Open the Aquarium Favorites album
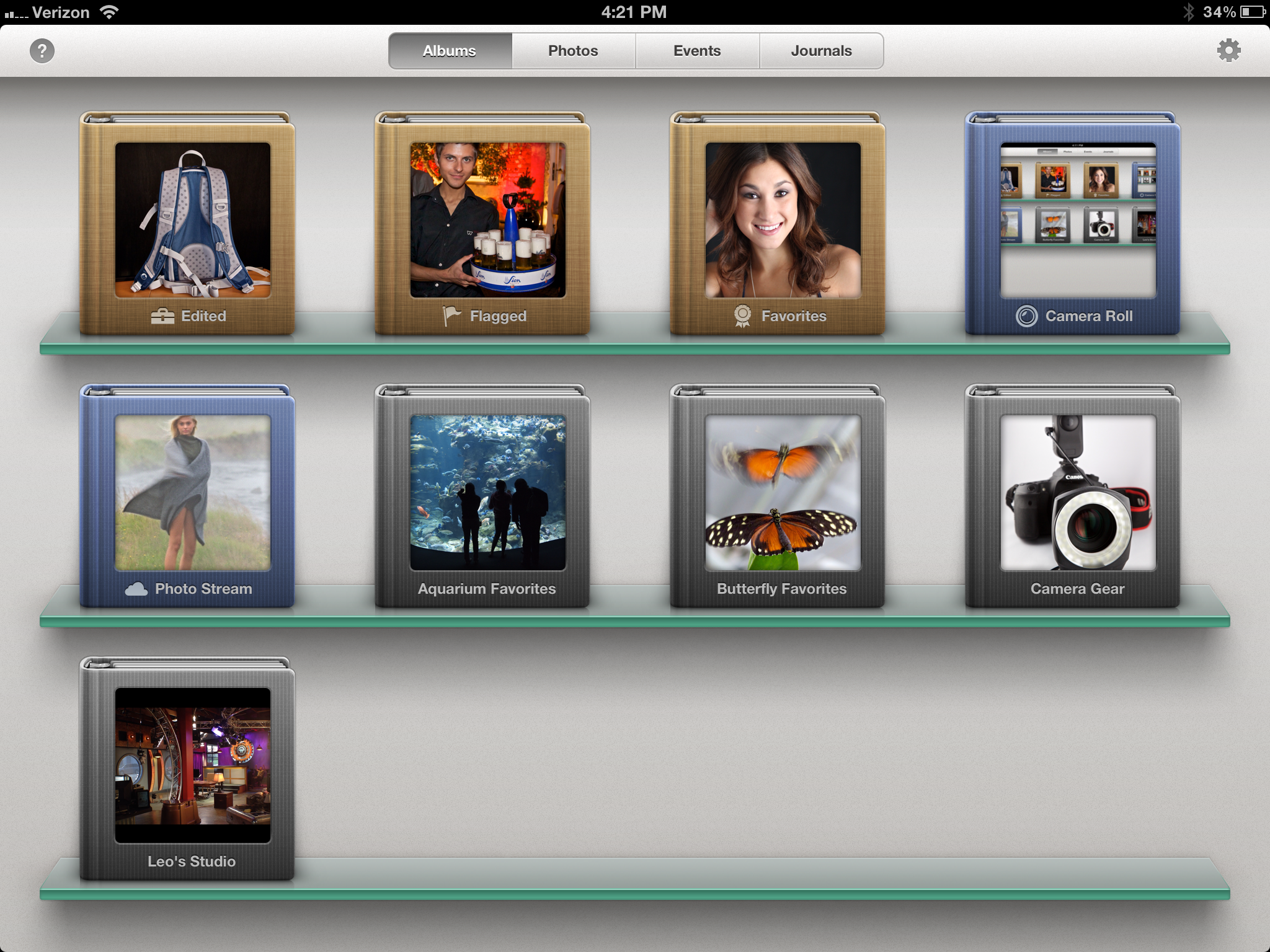 pos(487,493)
